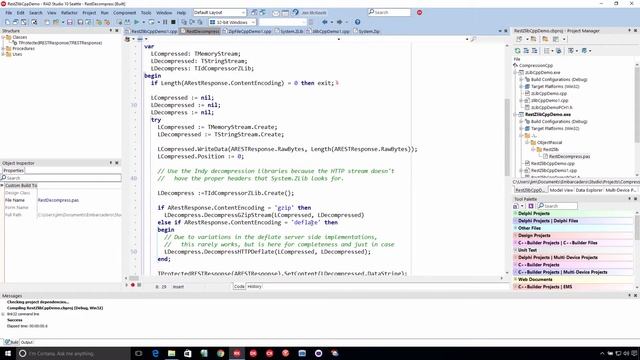Click the Save All toolbar icon

[80, 22]
